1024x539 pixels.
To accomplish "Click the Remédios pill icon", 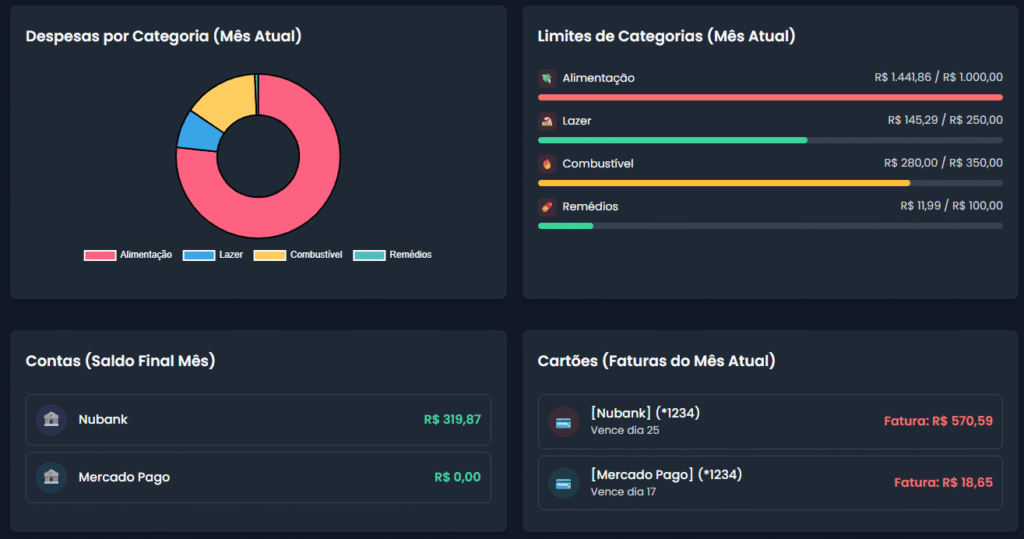I will pos(547,207).
